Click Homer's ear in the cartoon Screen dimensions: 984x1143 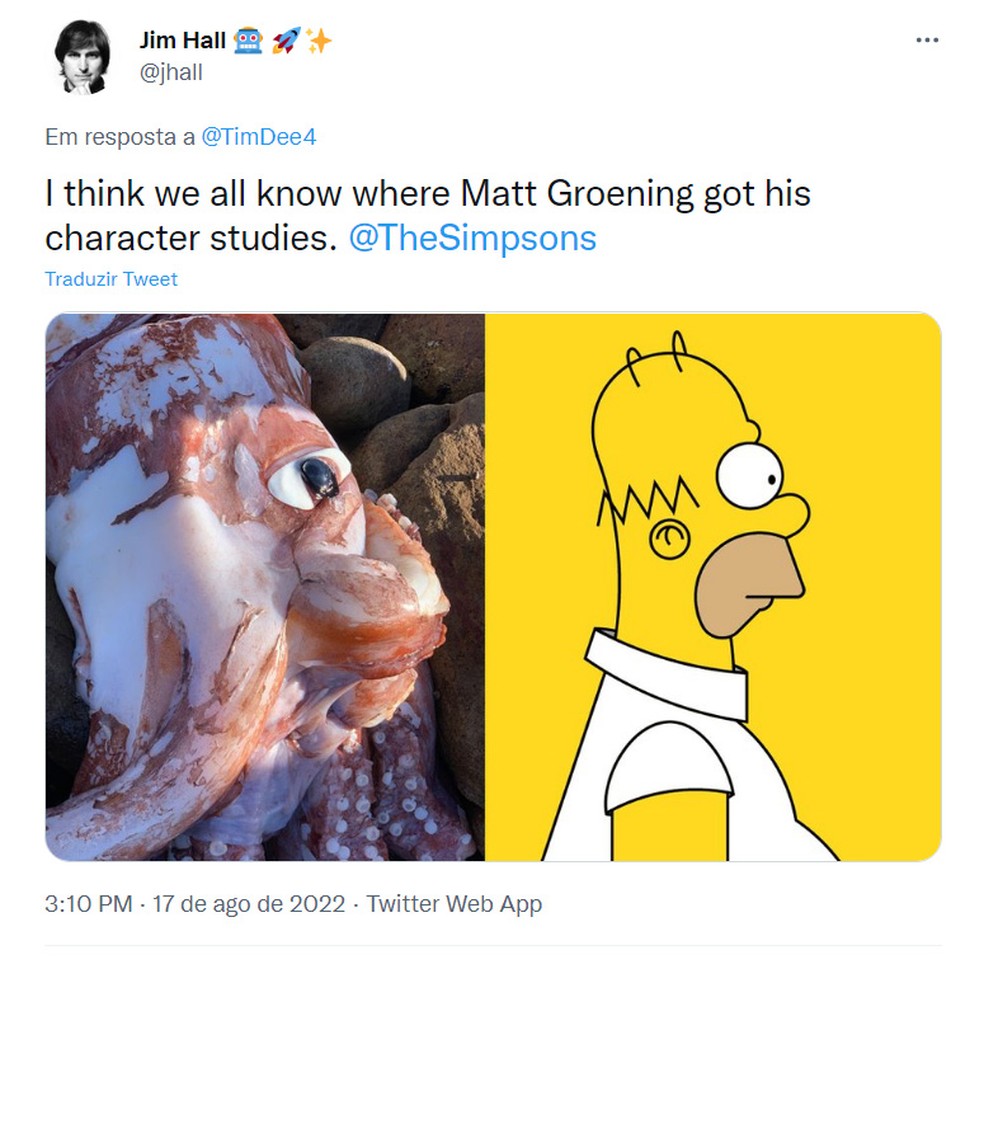[671, 540]
